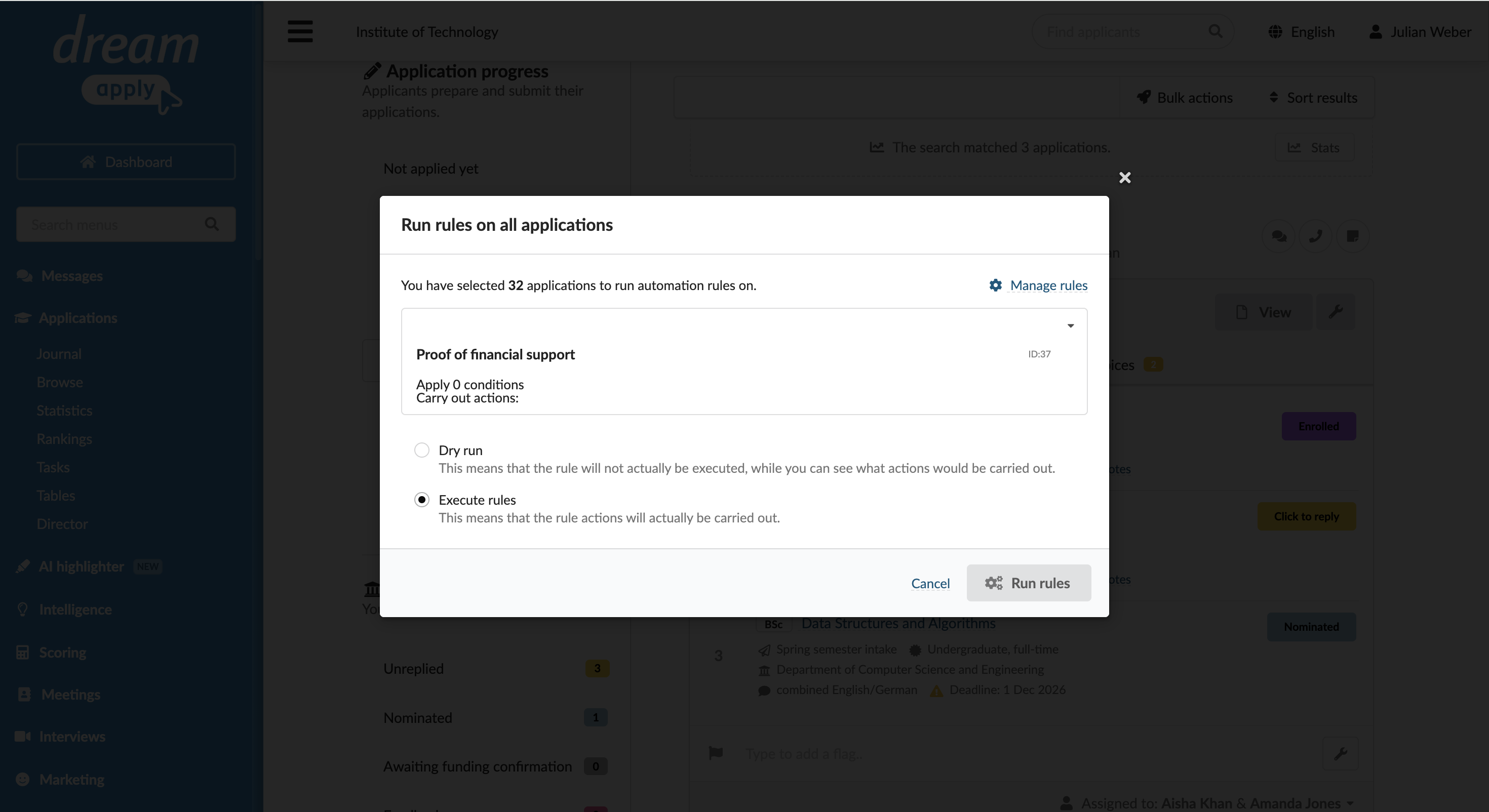Change language from English
The image size is (1489, 812).
1301,31
